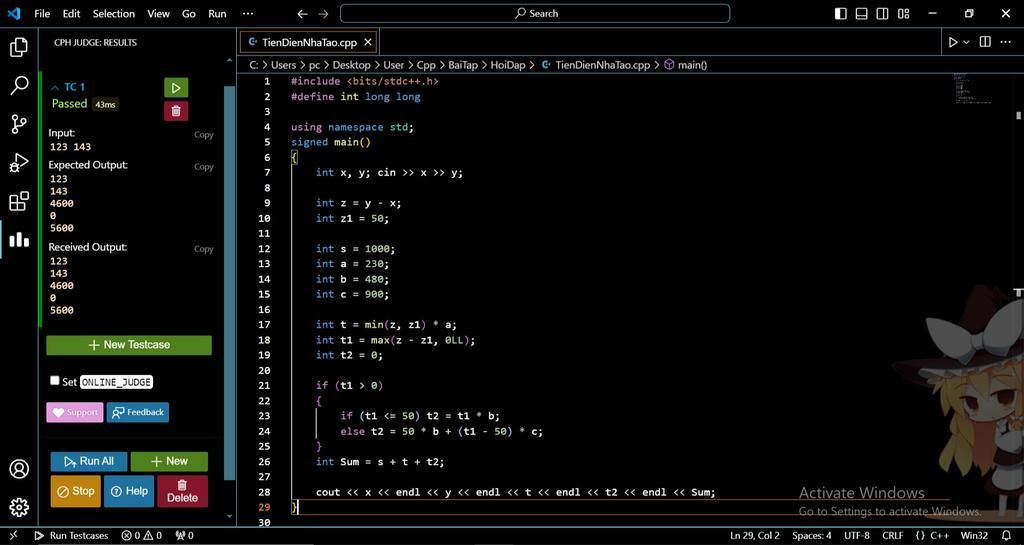This screenshot has width=1024, height=545.
Task: Toggle the primary side bar layout icon
Action: pyautogui.click(x=840, y=14)
